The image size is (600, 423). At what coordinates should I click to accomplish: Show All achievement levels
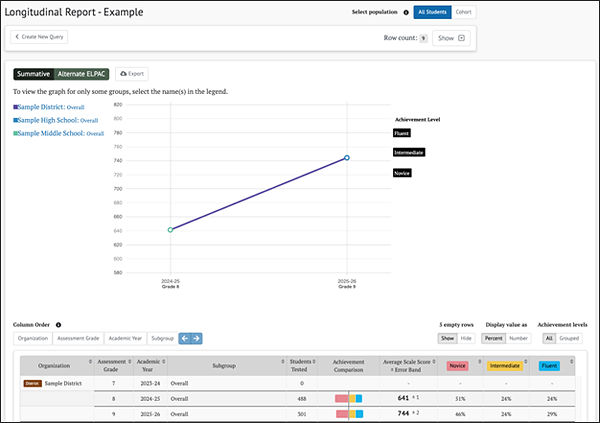point(549,338)
